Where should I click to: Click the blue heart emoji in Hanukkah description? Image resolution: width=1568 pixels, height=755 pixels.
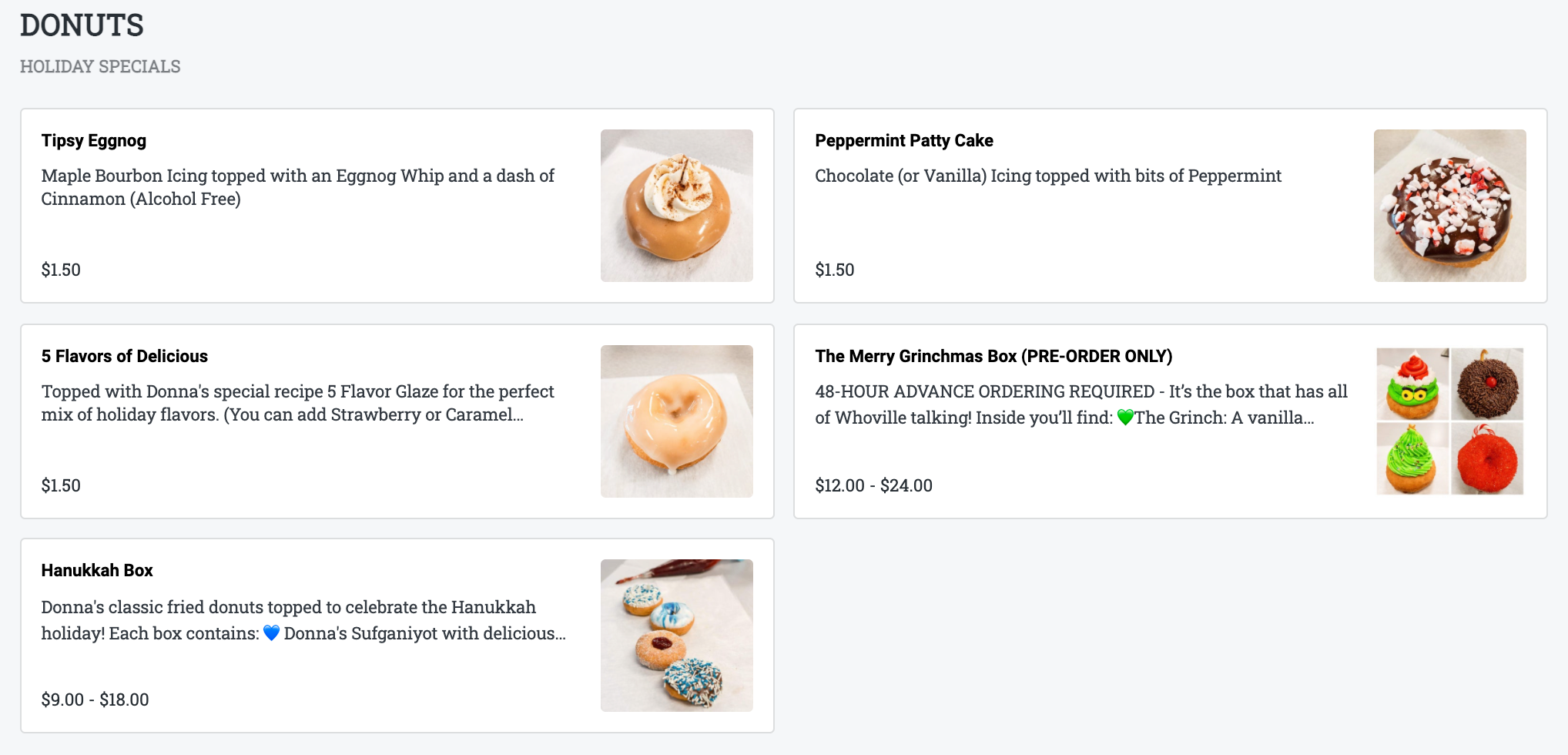coord(271,633)
